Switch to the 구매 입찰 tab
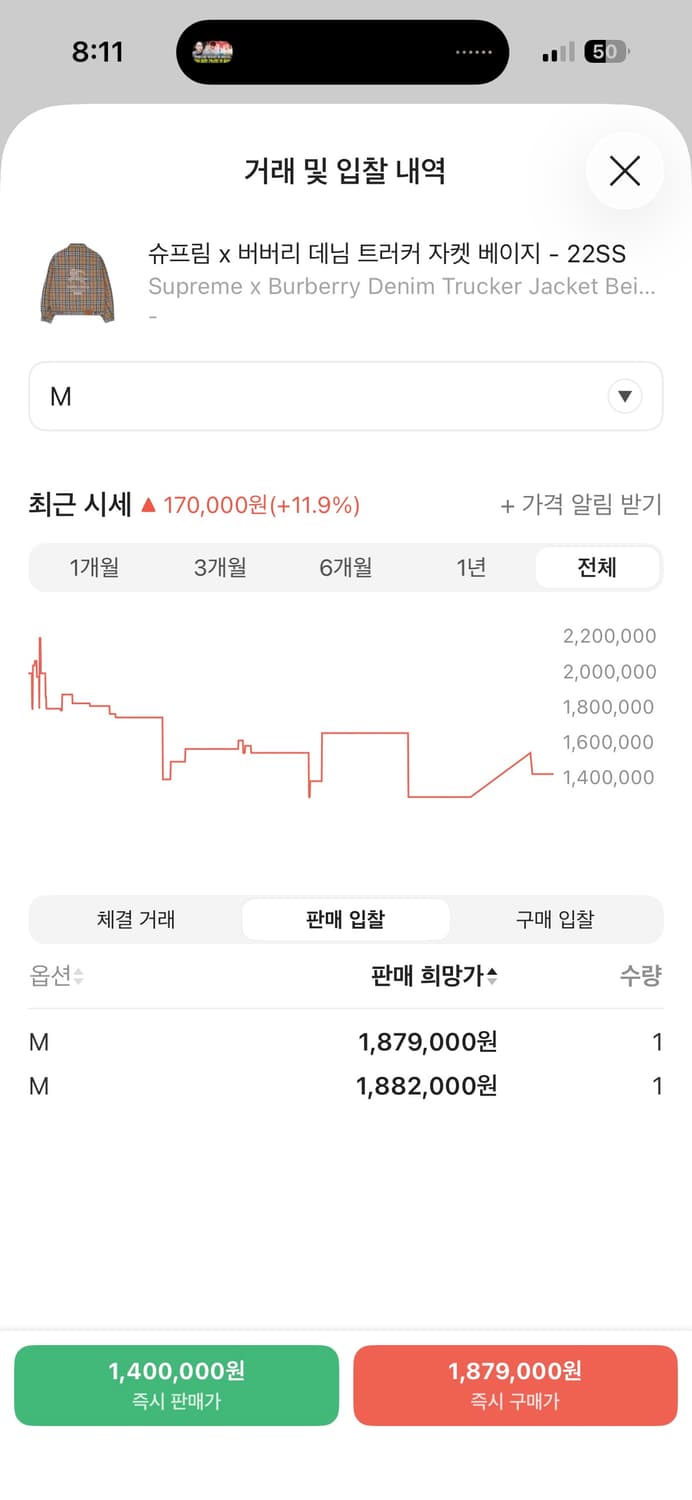The height and width of the screenshot is (1500, 692). point(555,919)
